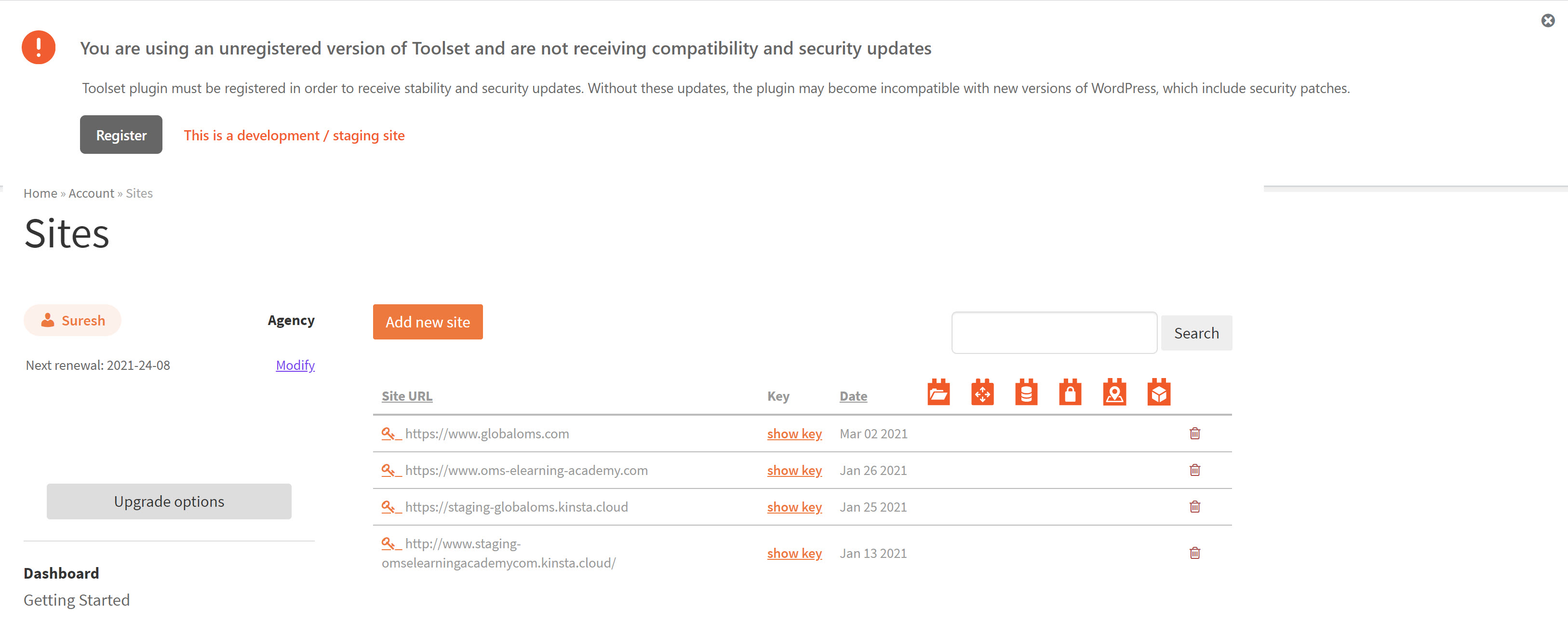Click 'This is a development / staging site'
The image size is (1568, 623).
(294, 135)
